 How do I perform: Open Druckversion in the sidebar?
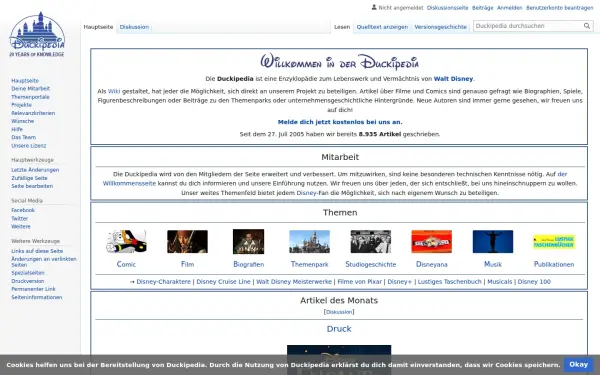pos(28,281)
